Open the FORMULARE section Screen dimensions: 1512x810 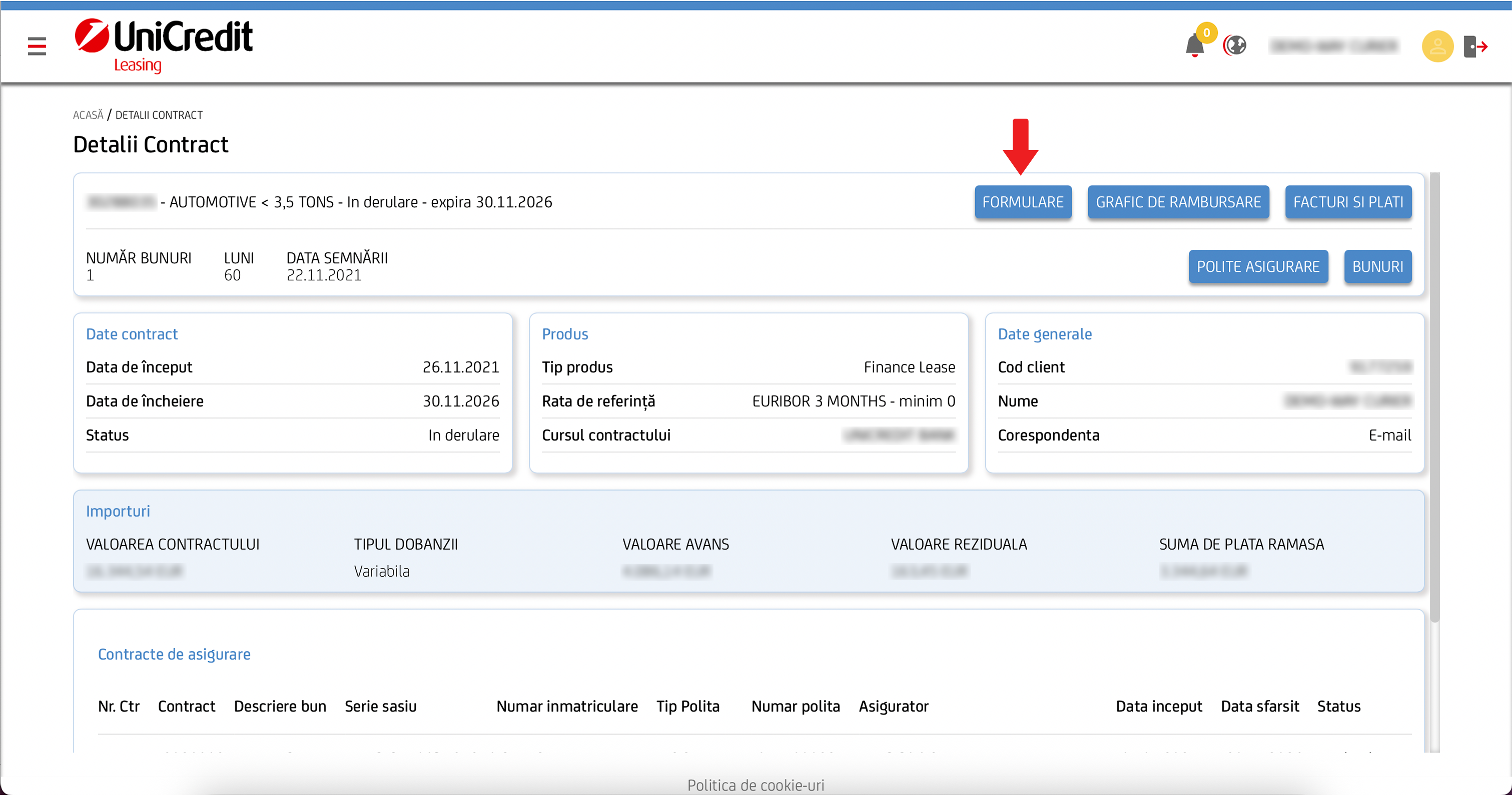(1023, 202)
